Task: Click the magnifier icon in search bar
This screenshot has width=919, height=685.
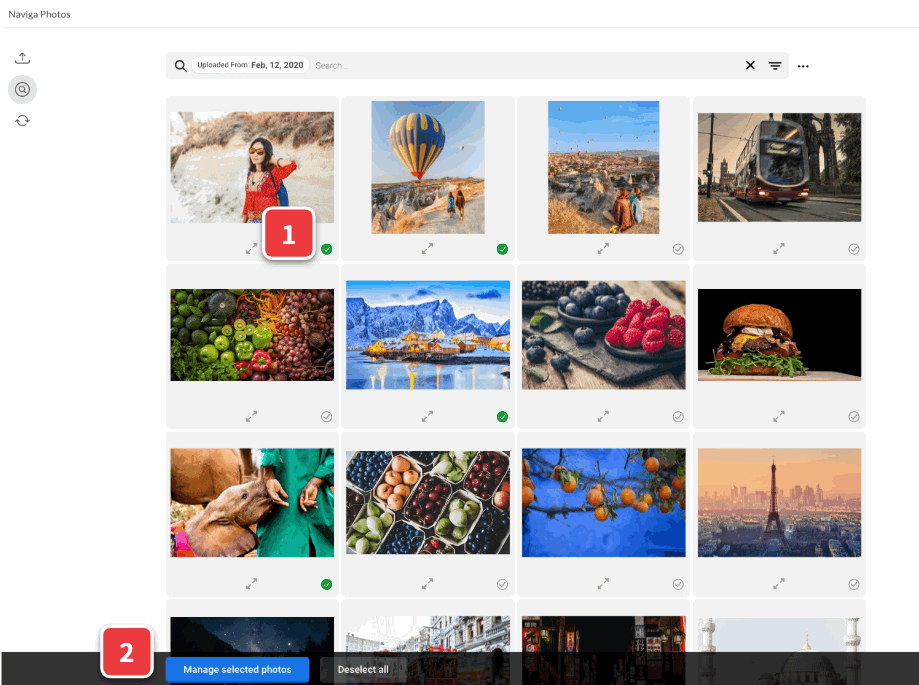Action: (181, 66)
